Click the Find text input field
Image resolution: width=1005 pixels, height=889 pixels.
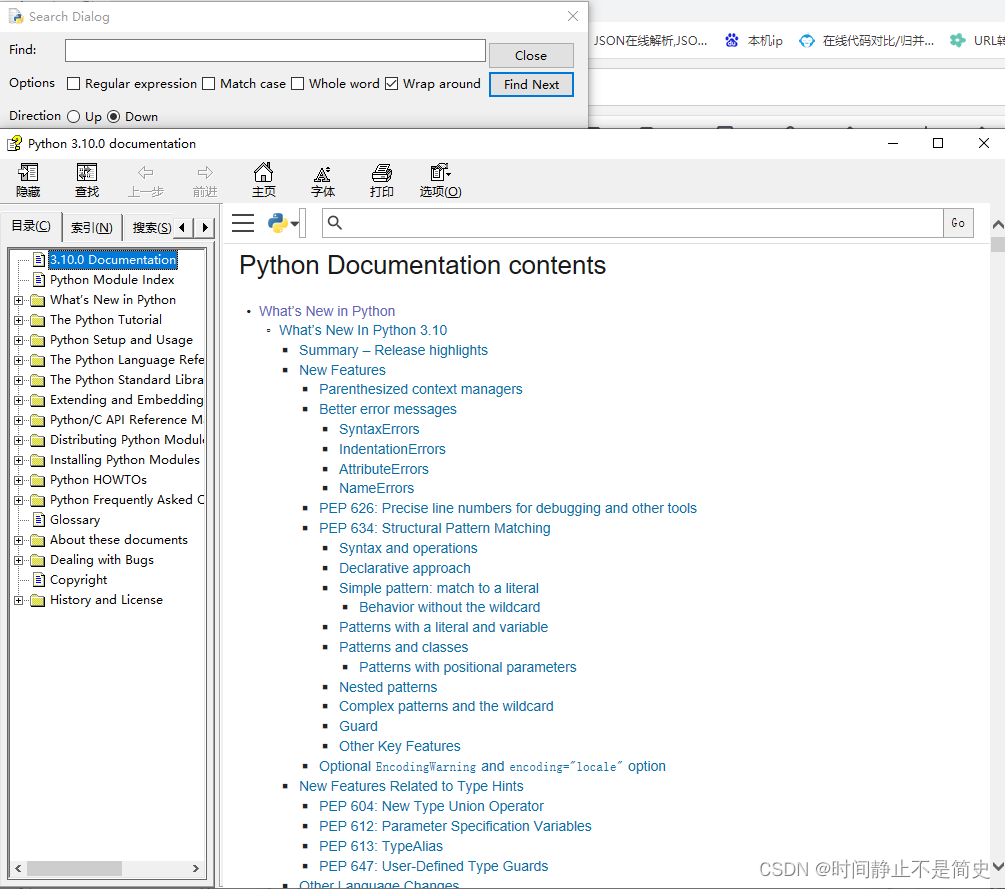[275, 51]
